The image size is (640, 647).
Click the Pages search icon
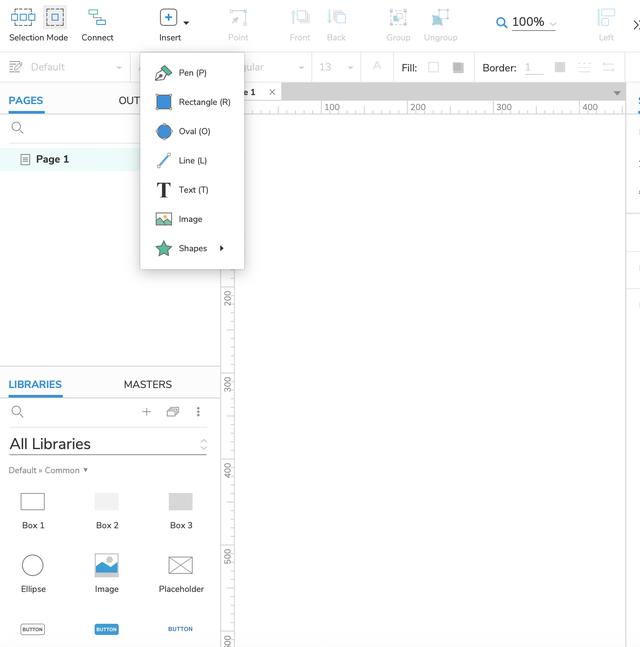[17, 128]
